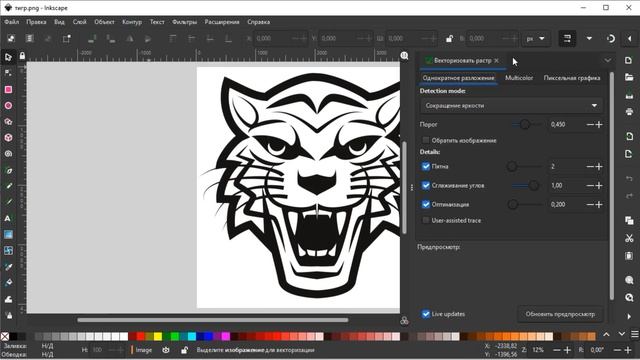Enable the Обратить изображение checkbox

(426, 140)
